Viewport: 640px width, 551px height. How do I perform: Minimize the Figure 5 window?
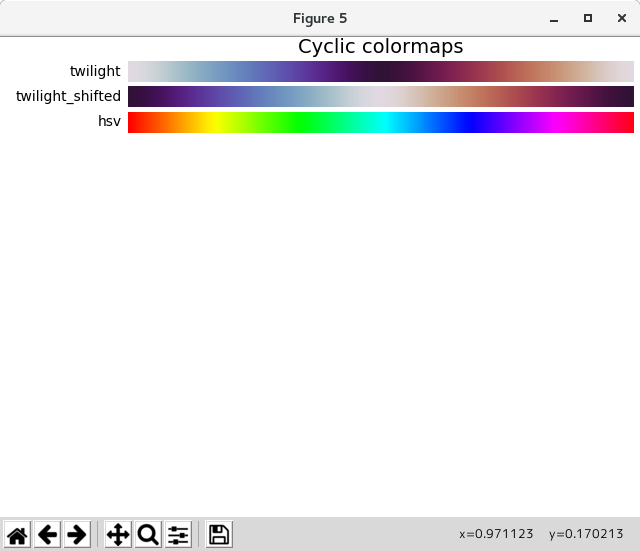pos(554,18)
